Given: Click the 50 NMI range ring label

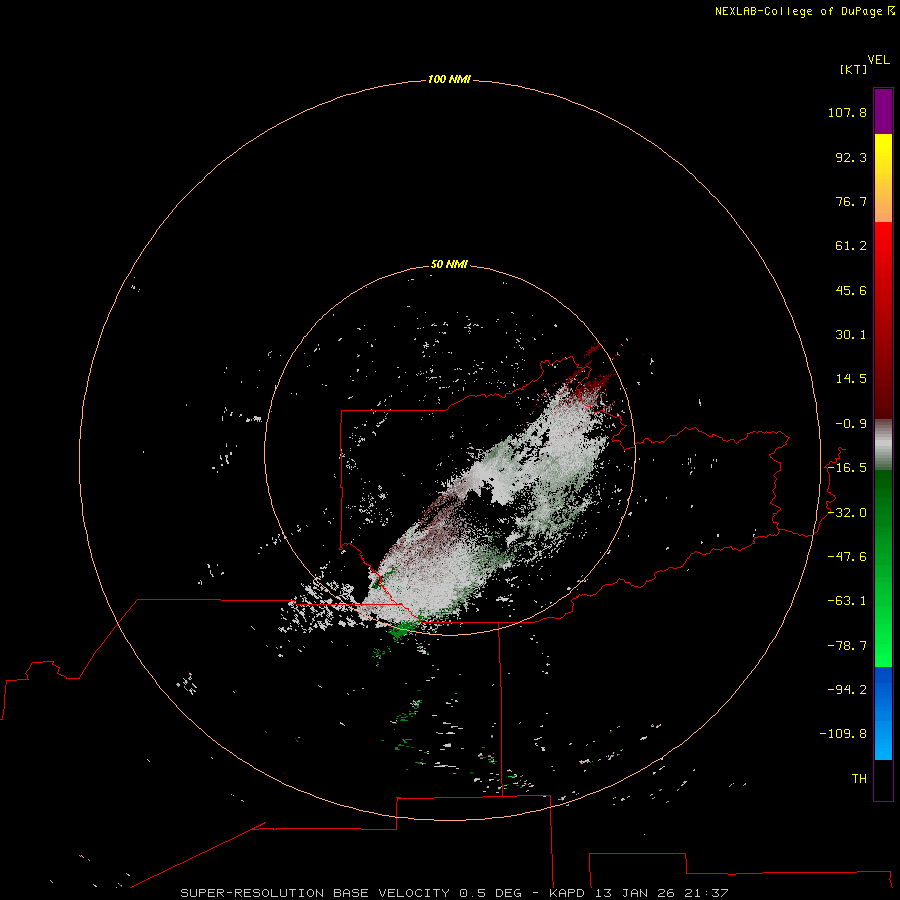Looking at the screenshot, I should pos(449,264).
